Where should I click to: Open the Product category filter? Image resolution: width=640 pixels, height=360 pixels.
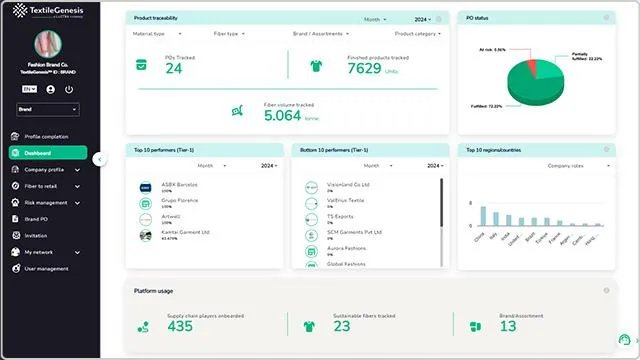(418, 34)
